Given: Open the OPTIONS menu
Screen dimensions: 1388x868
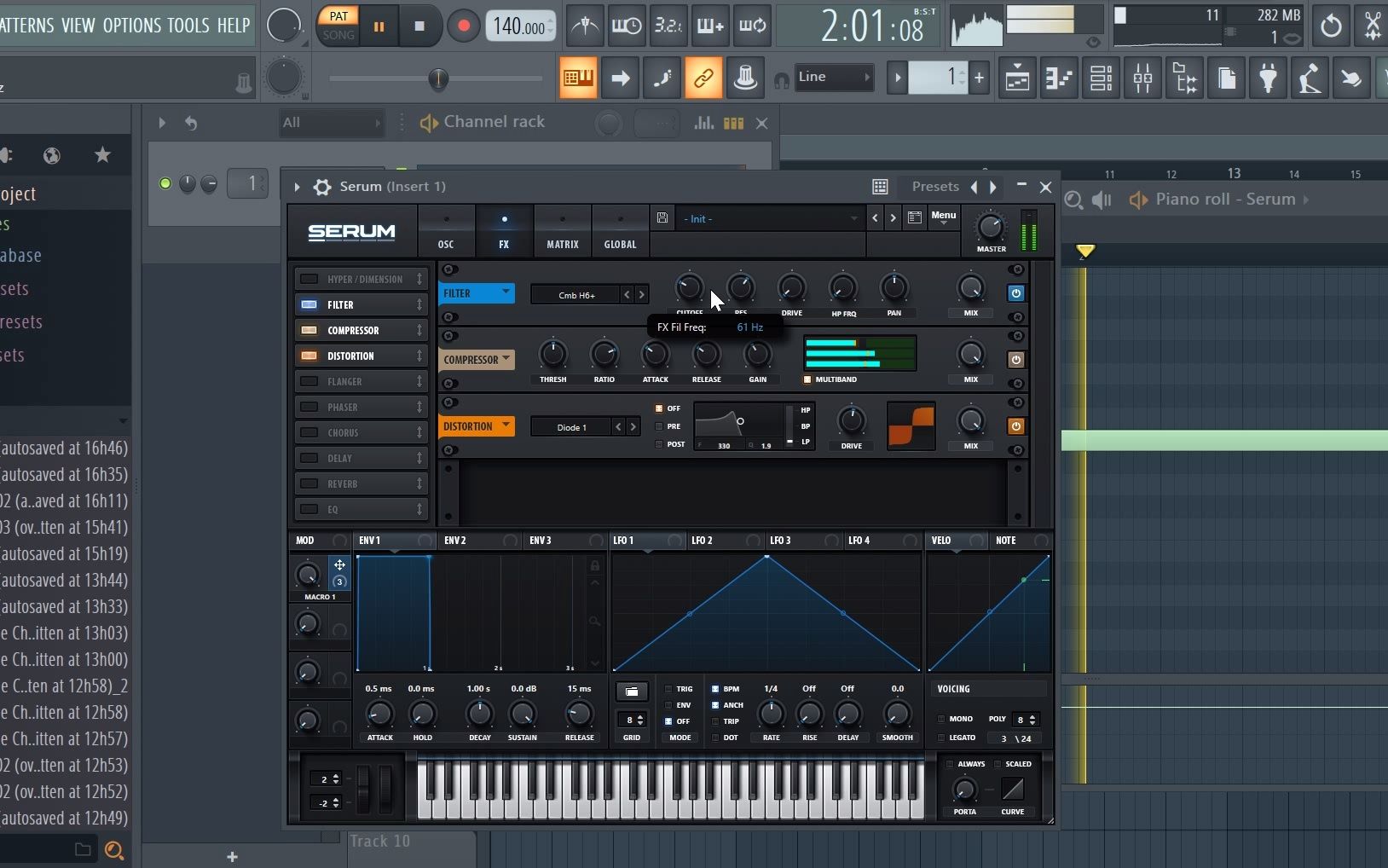Looking at the screenshot, I should point(131,26).
